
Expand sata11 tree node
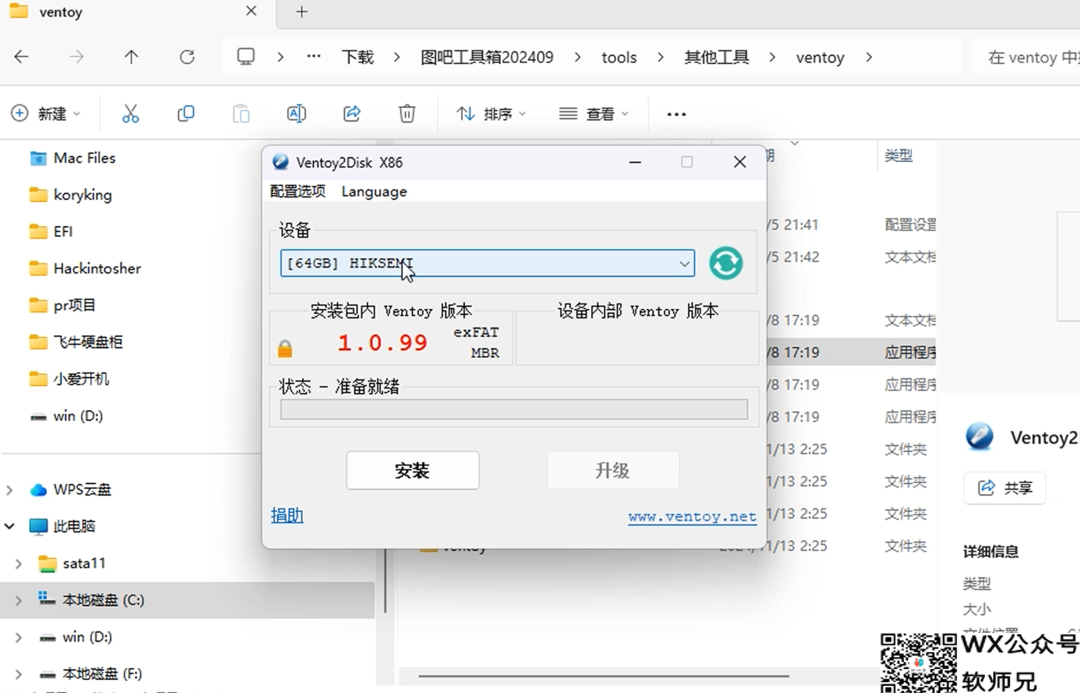[19, 563]
